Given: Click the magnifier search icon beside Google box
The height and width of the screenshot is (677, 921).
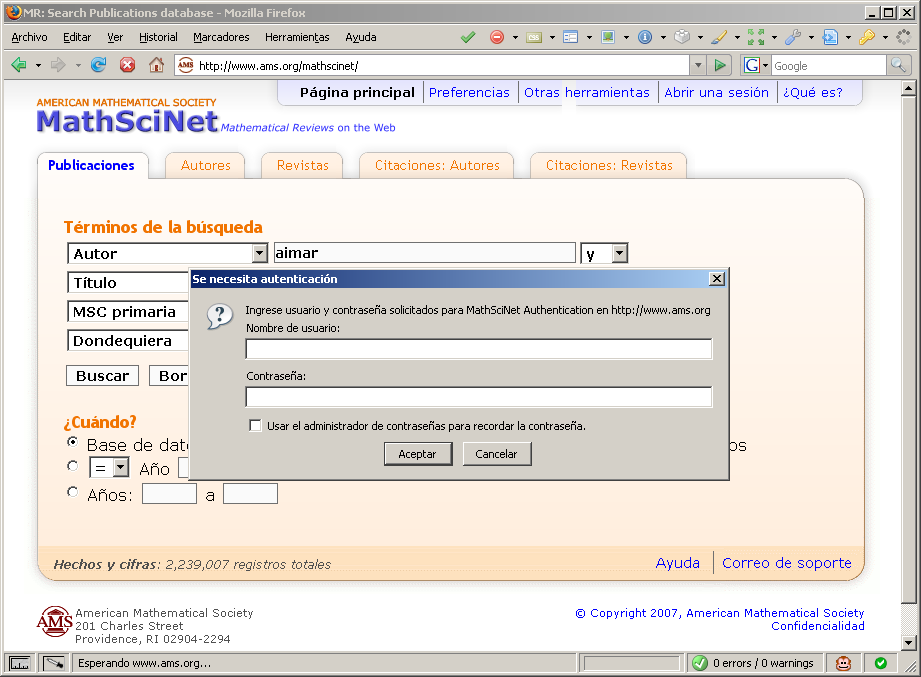Looking at the screenshot, I should [898, 65].
